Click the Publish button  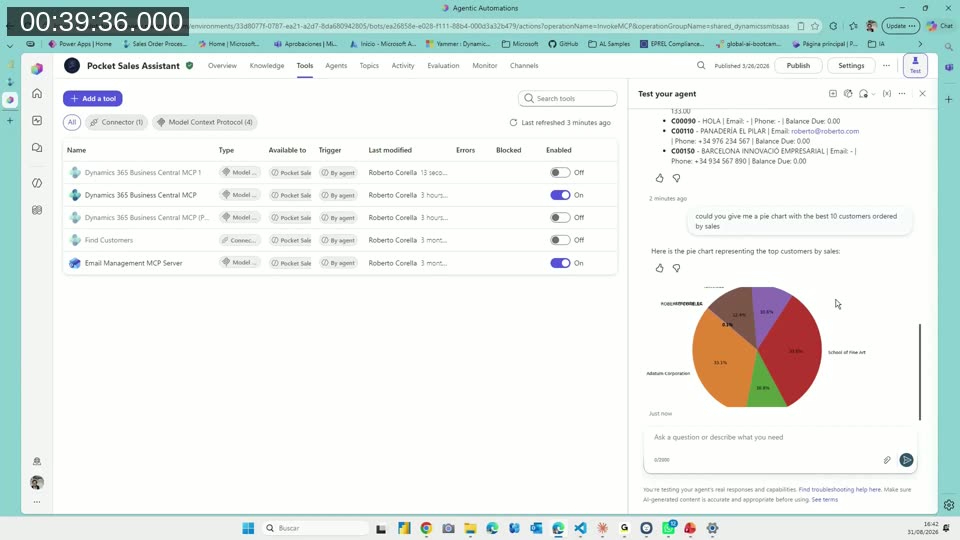tap(798, 66)
